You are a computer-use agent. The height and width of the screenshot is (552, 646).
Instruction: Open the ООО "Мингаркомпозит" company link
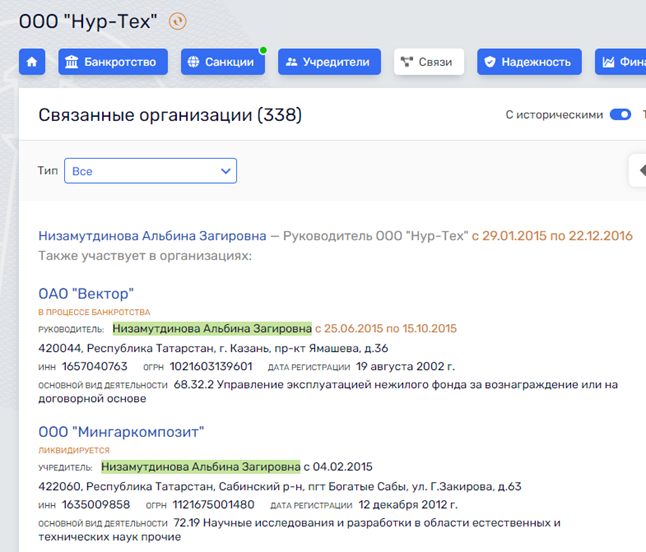coord(121,432)
